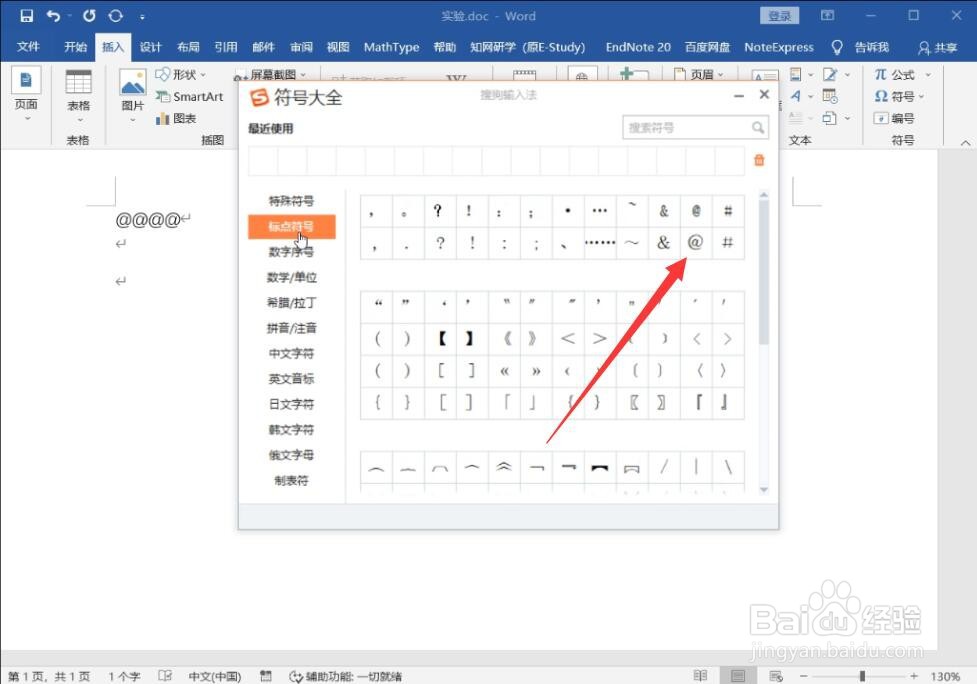
Task: Open the NoteExpress tab
Action: 779,47
